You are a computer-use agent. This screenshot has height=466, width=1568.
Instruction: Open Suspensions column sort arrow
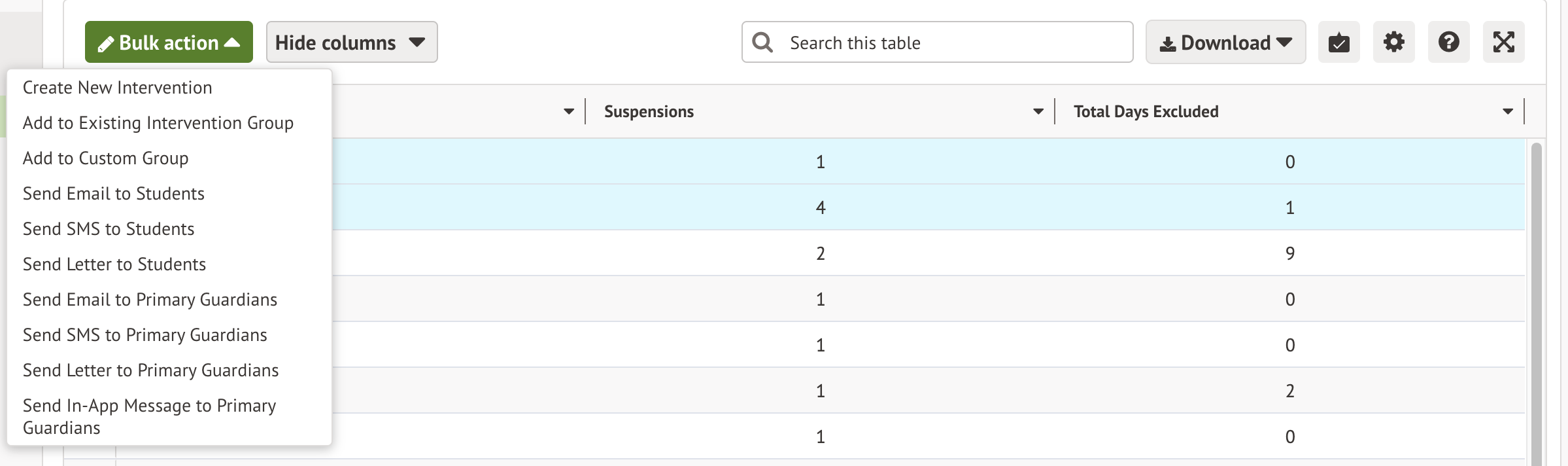coord(1038,112)
